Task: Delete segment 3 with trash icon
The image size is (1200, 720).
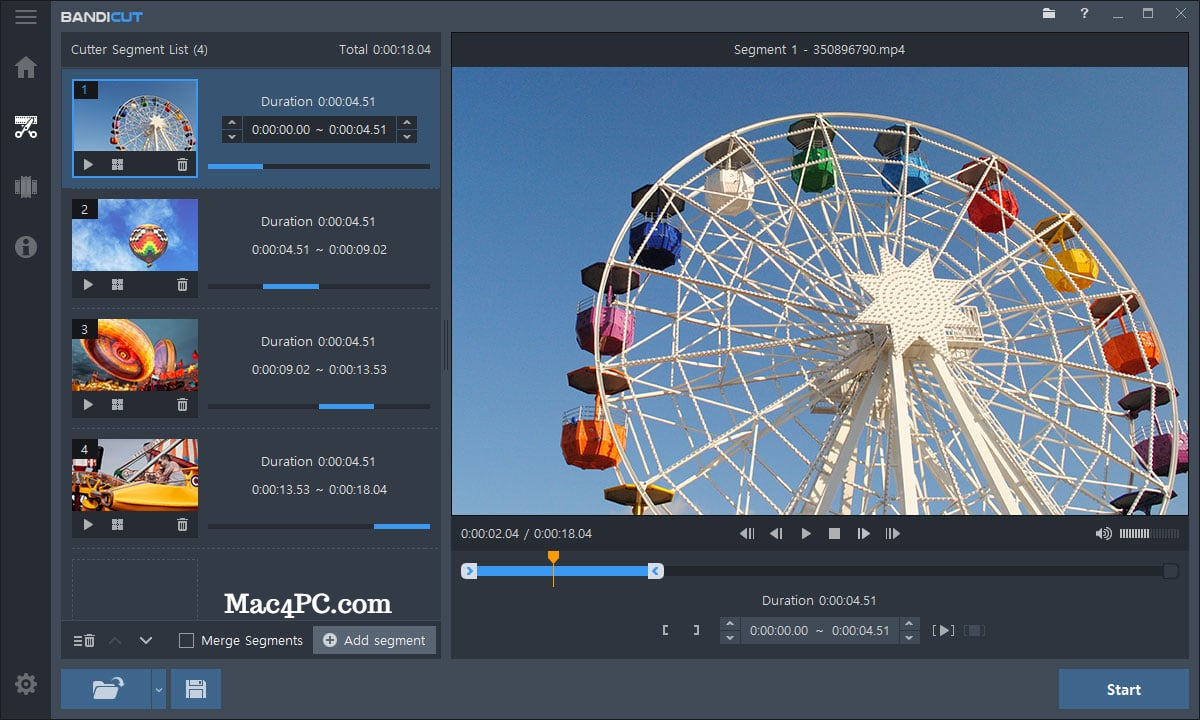Action: (182, 404)
